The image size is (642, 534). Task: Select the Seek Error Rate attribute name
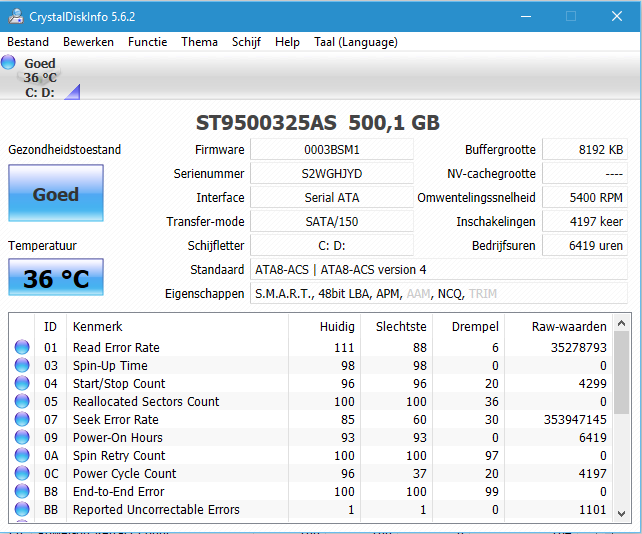tap(116, 419)
